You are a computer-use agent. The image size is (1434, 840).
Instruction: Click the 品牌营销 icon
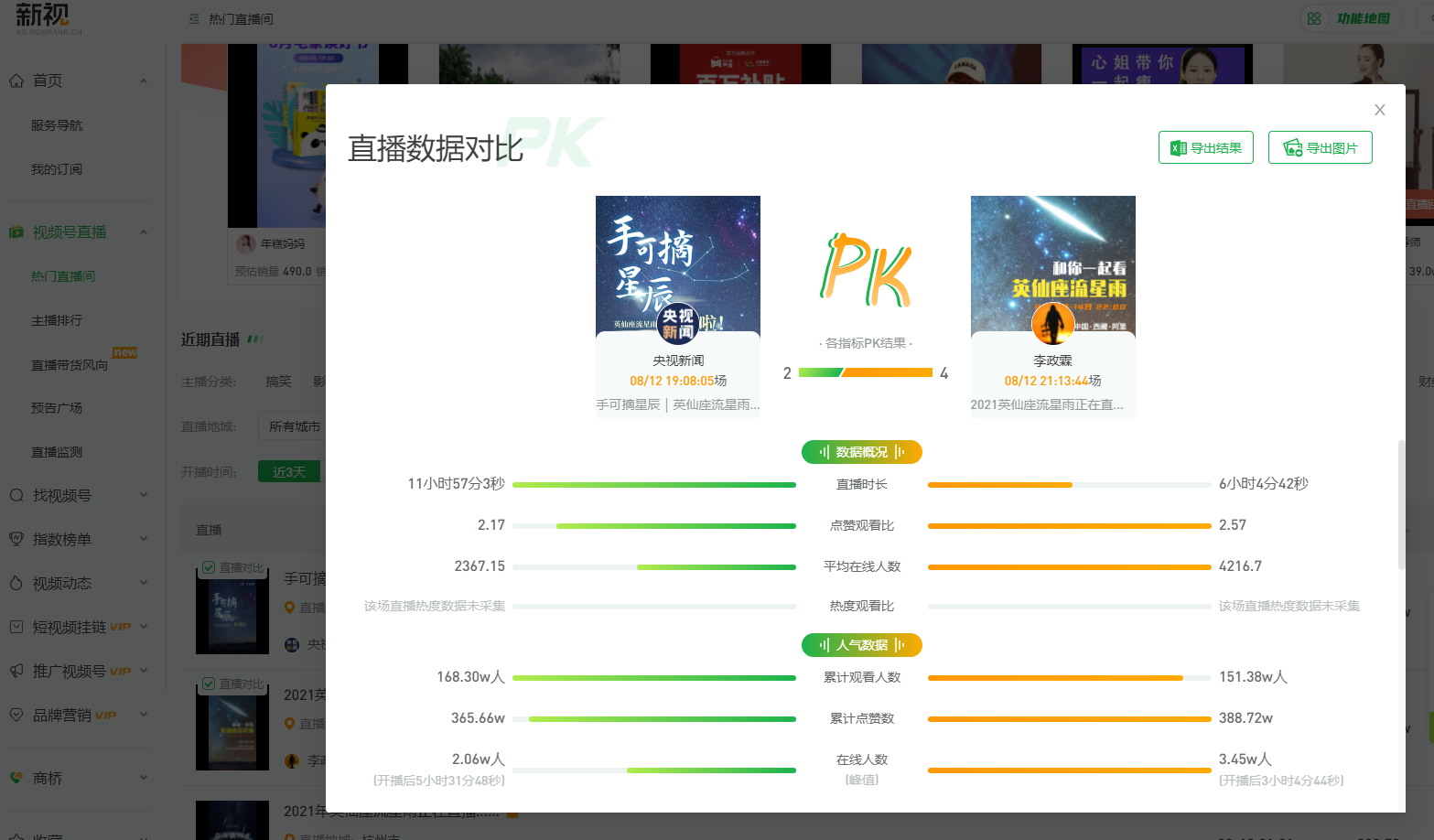point(16,715)
